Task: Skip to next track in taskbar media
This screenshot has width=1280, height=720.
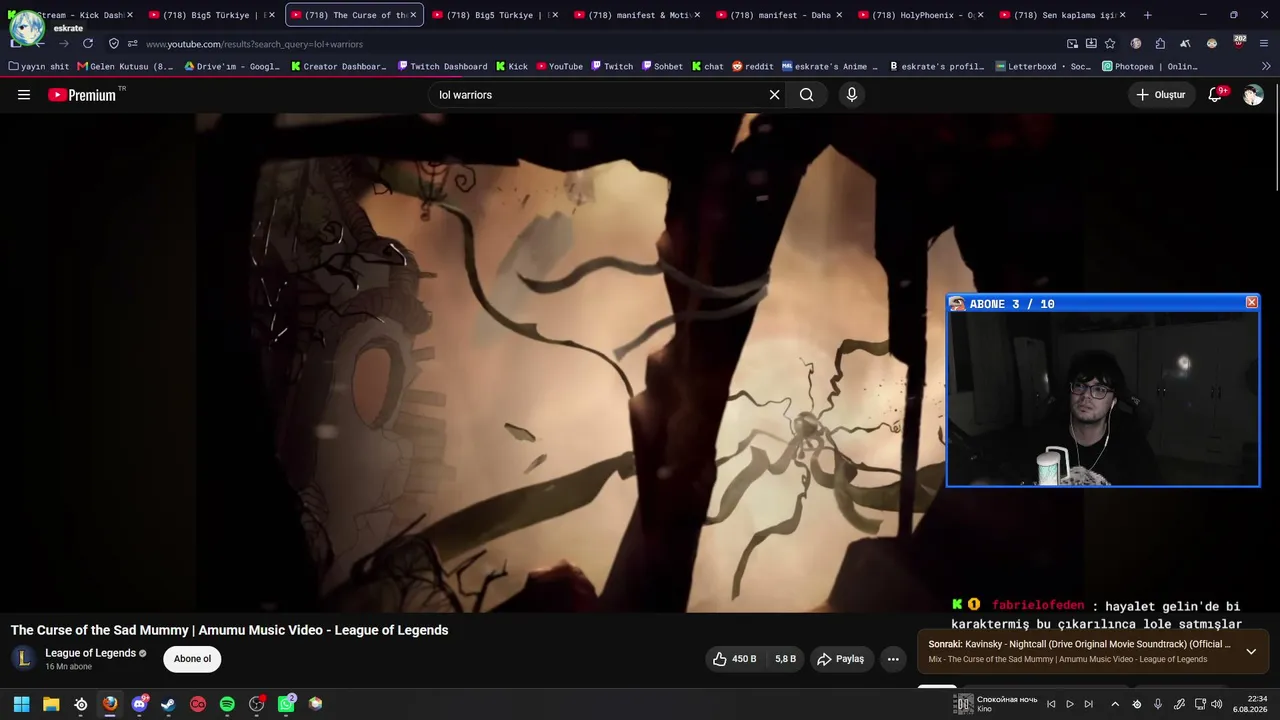Action: coord(1089,704)
